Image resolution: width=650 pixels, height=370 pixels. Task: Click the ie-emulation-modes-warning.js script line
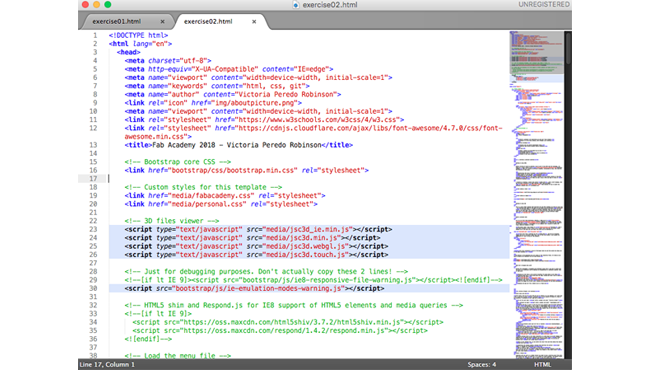[254, 288]
